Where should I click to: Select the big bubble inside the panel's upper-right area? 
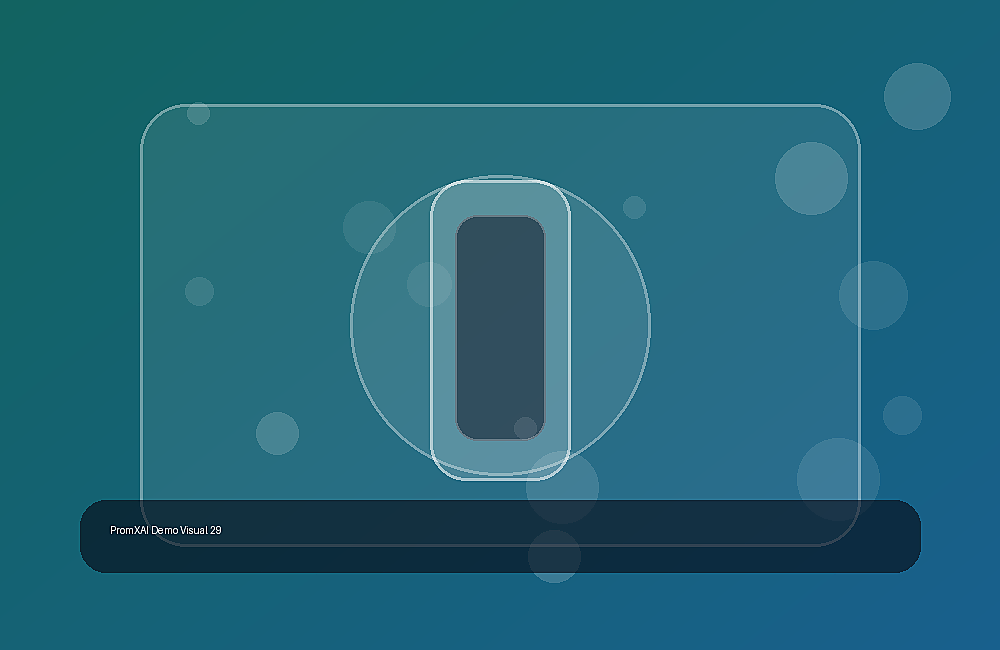(811, 179)
